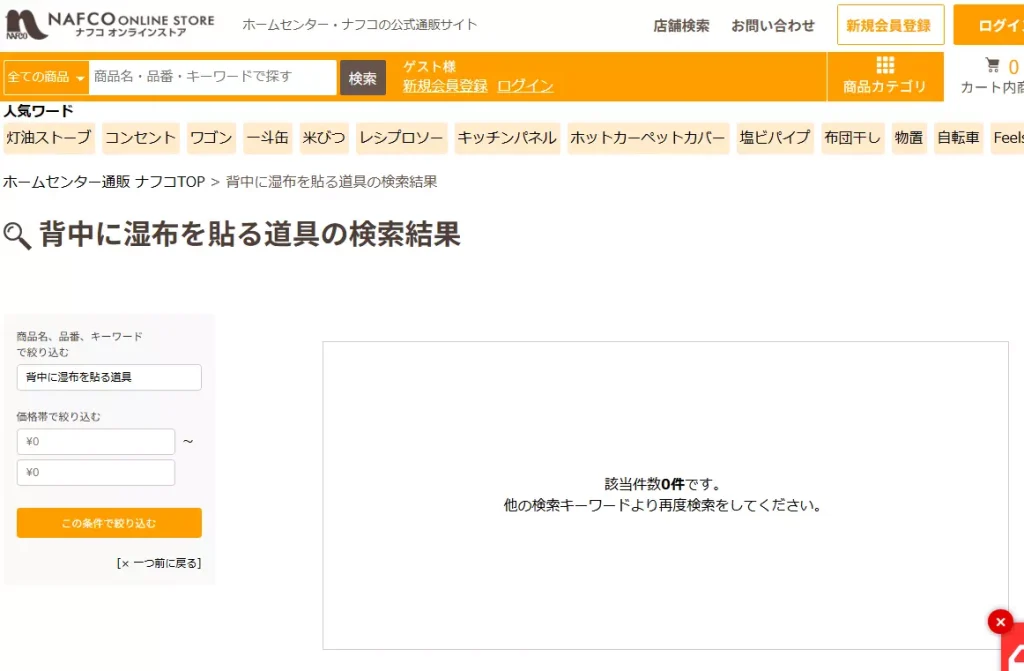Close the red X popup badge
This screenshot has width=1024, height=671.
pyautogui.click(x=1000, y=622)
